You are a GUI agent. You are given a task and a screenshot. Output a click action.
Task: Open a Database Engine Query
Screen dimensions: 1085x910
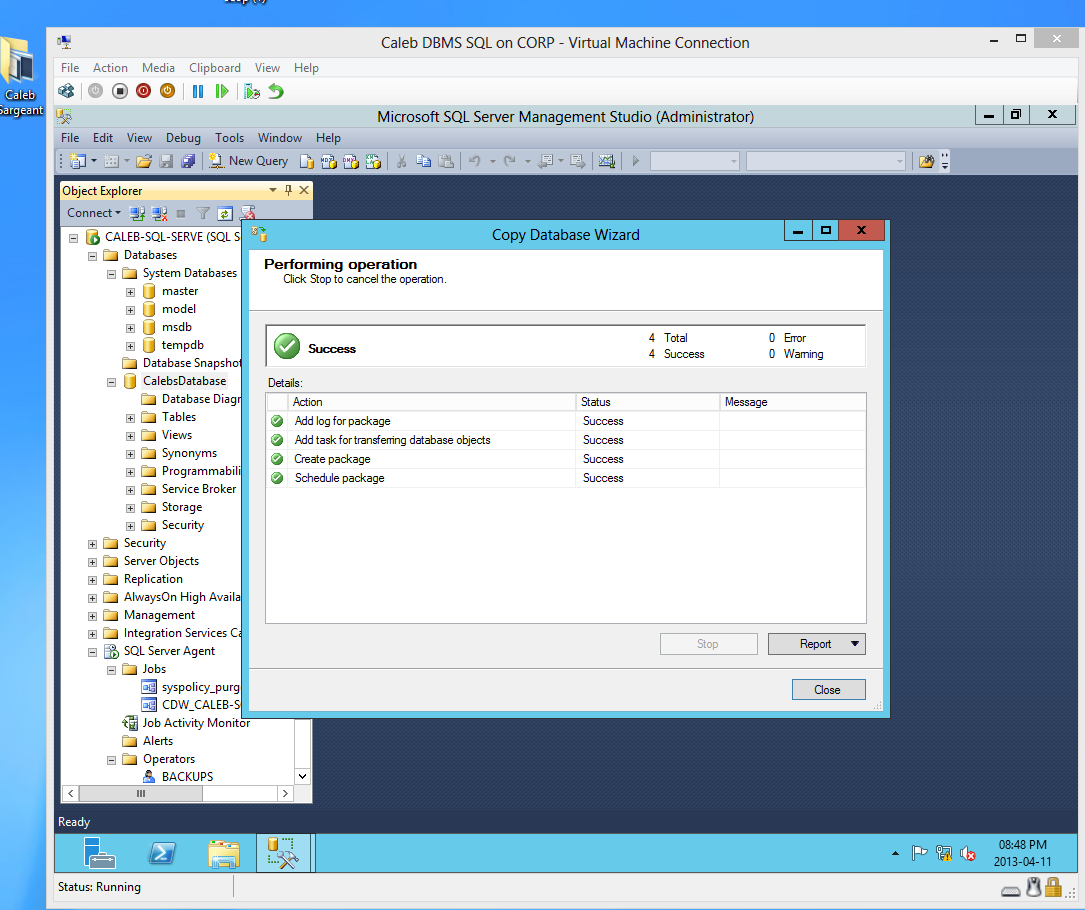[x=307, y=161]
